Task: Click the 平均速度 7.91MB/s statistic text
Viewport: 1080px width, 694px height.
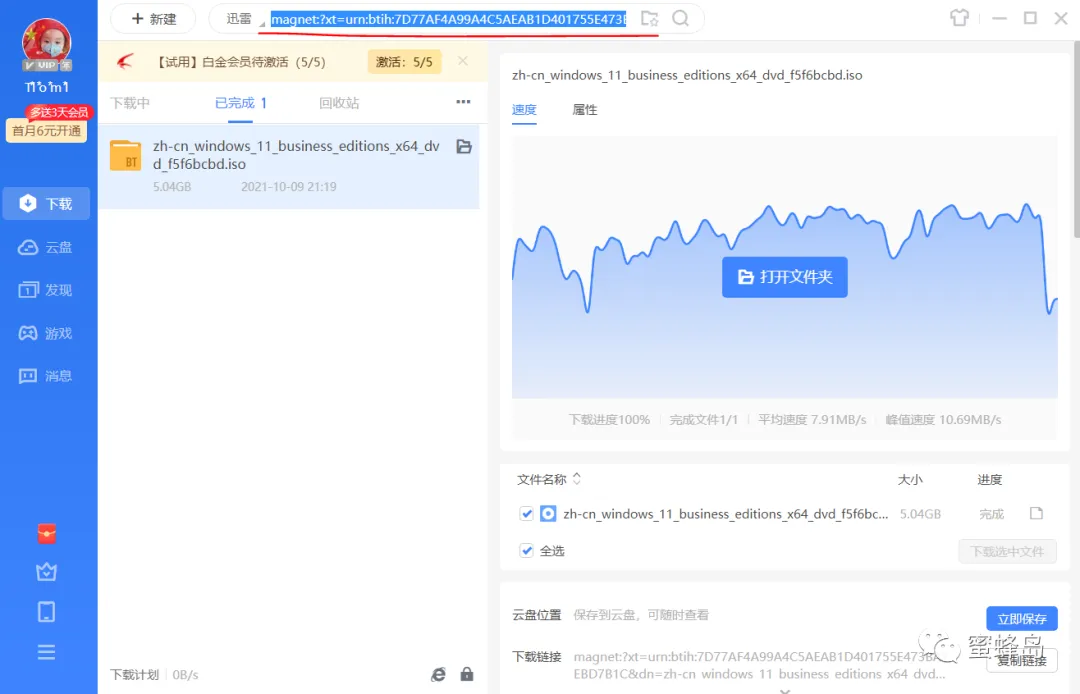Action: [812, 419]
